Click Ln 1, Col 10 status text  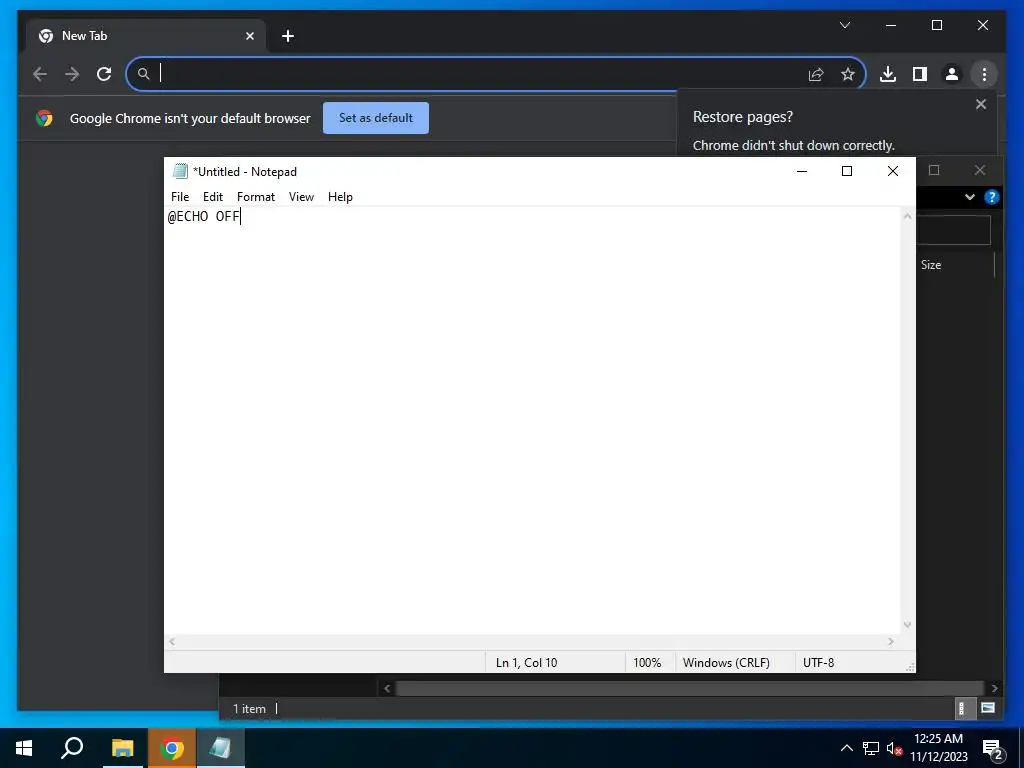point(526,662)
